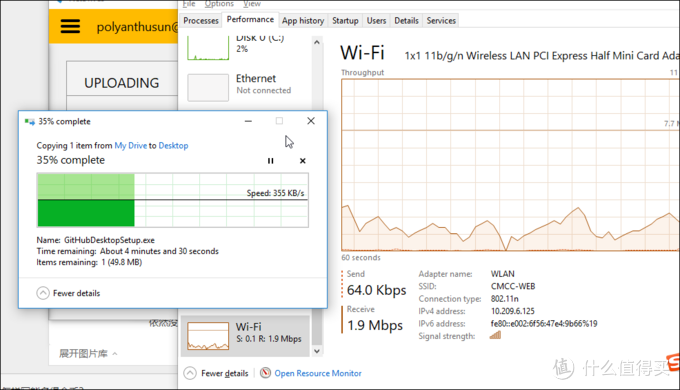Open the Options menu
This screenshot has height=390, width=680.
219,4
